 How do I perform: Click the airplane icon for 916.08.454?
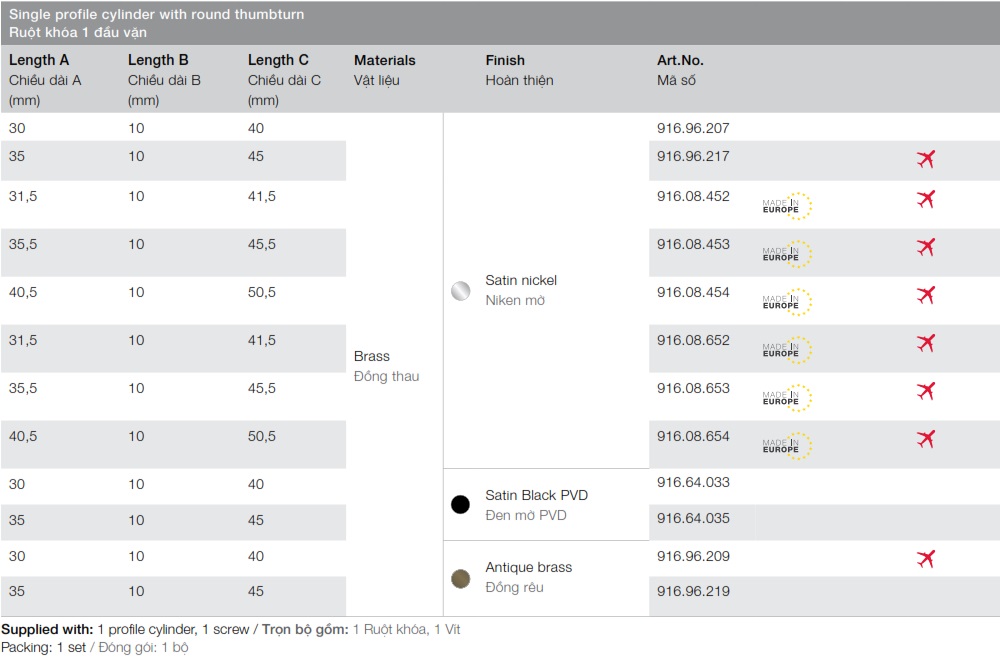pos(925,295)
